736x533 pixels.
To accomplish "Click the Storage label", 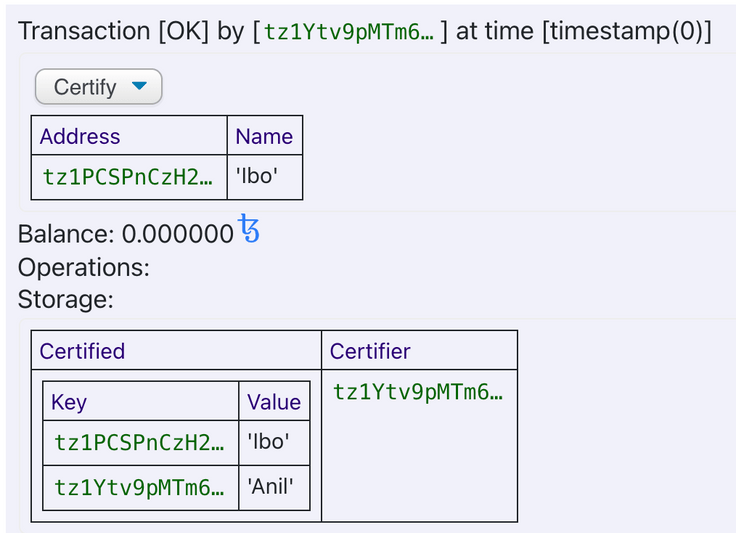I will 66,299.
